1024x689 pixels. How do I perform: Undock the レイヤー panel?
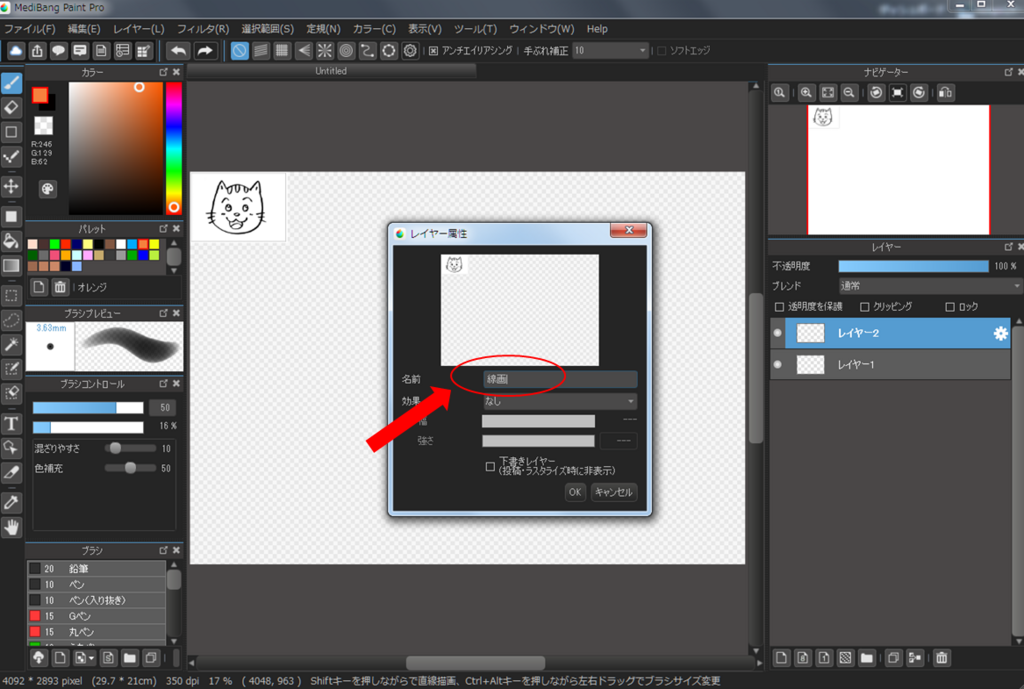1008,247
